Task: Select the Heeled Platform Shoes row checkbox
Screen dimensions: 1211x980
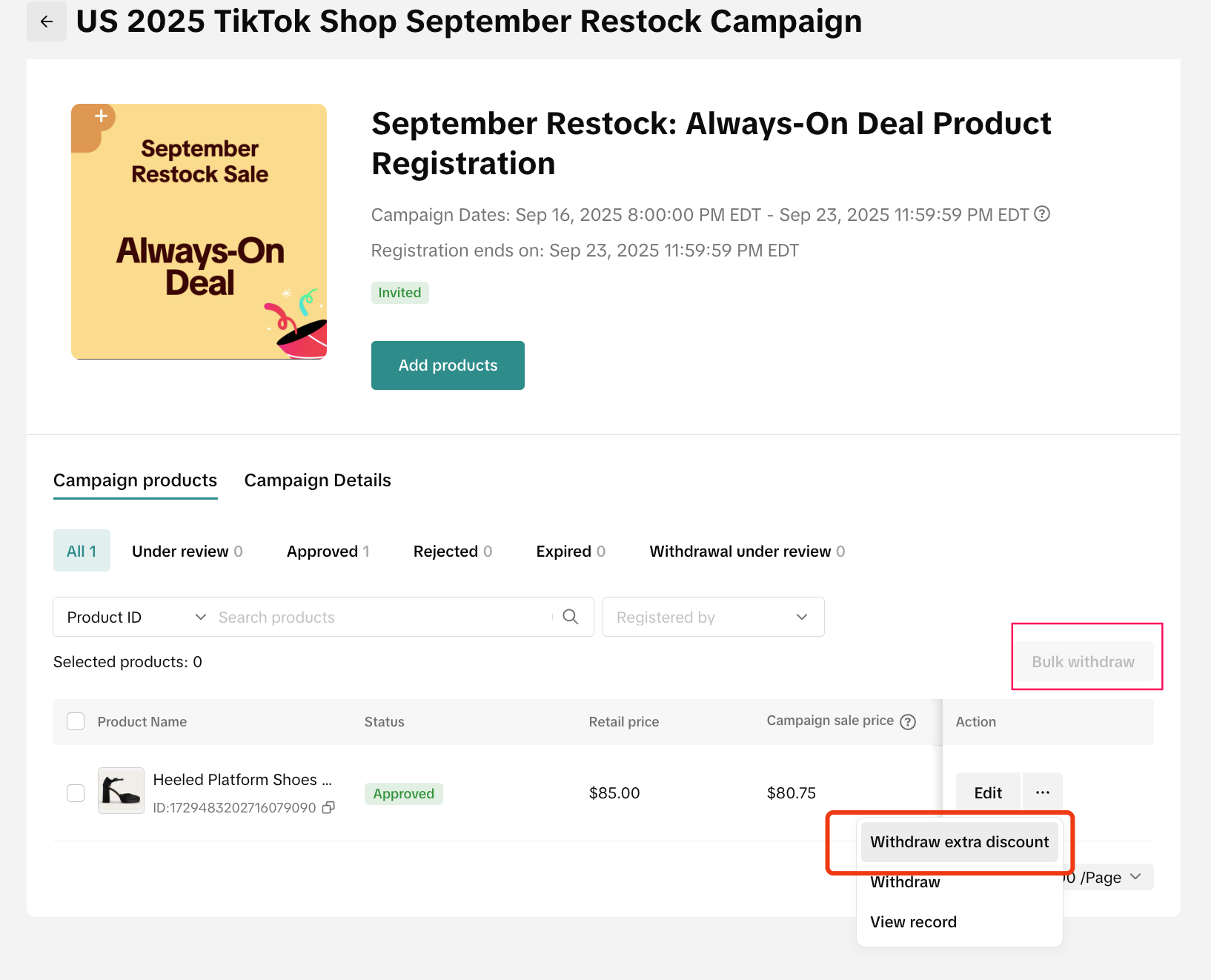Action: pos(76,792)
